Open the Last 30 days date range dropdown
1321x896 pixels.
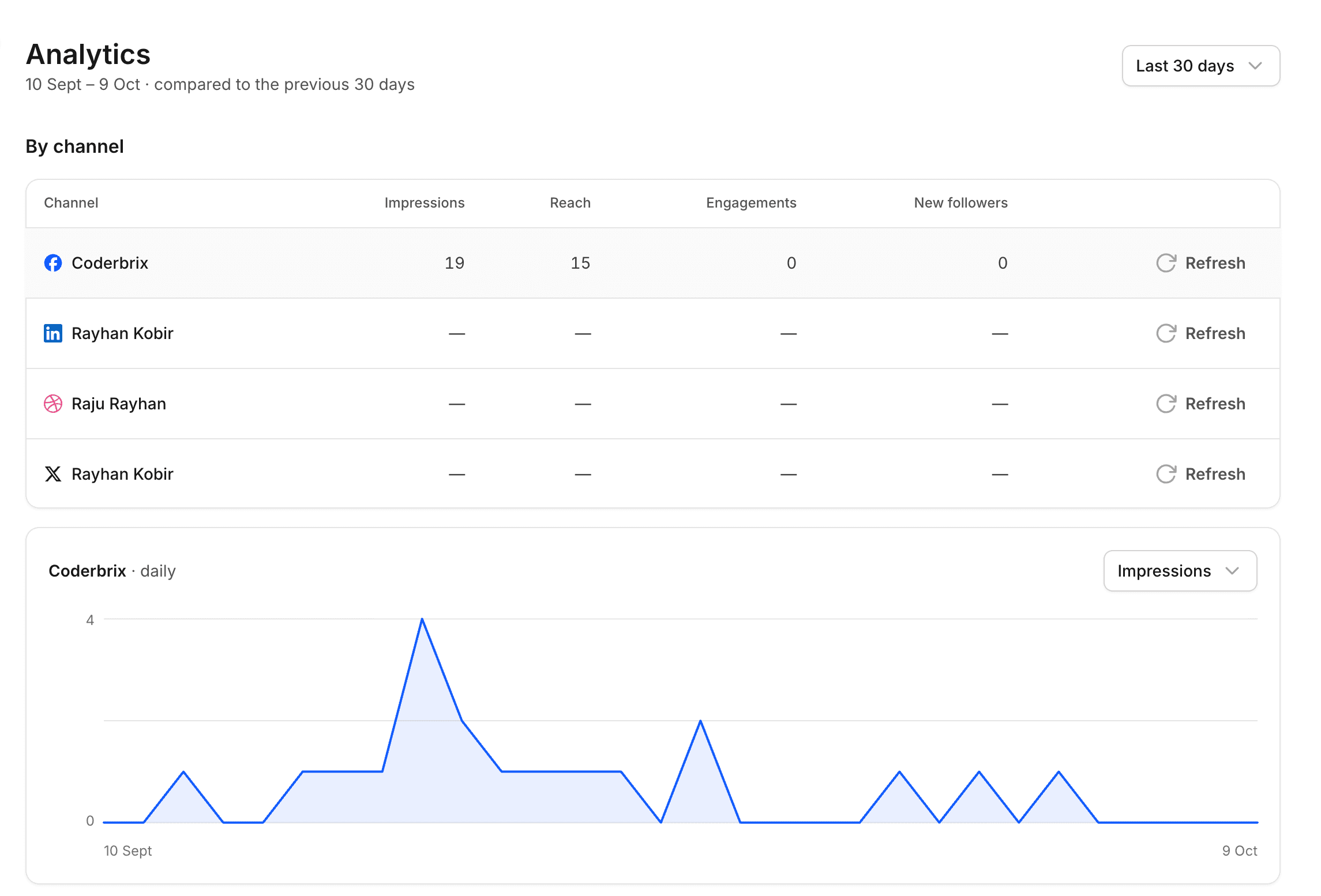1201,66
